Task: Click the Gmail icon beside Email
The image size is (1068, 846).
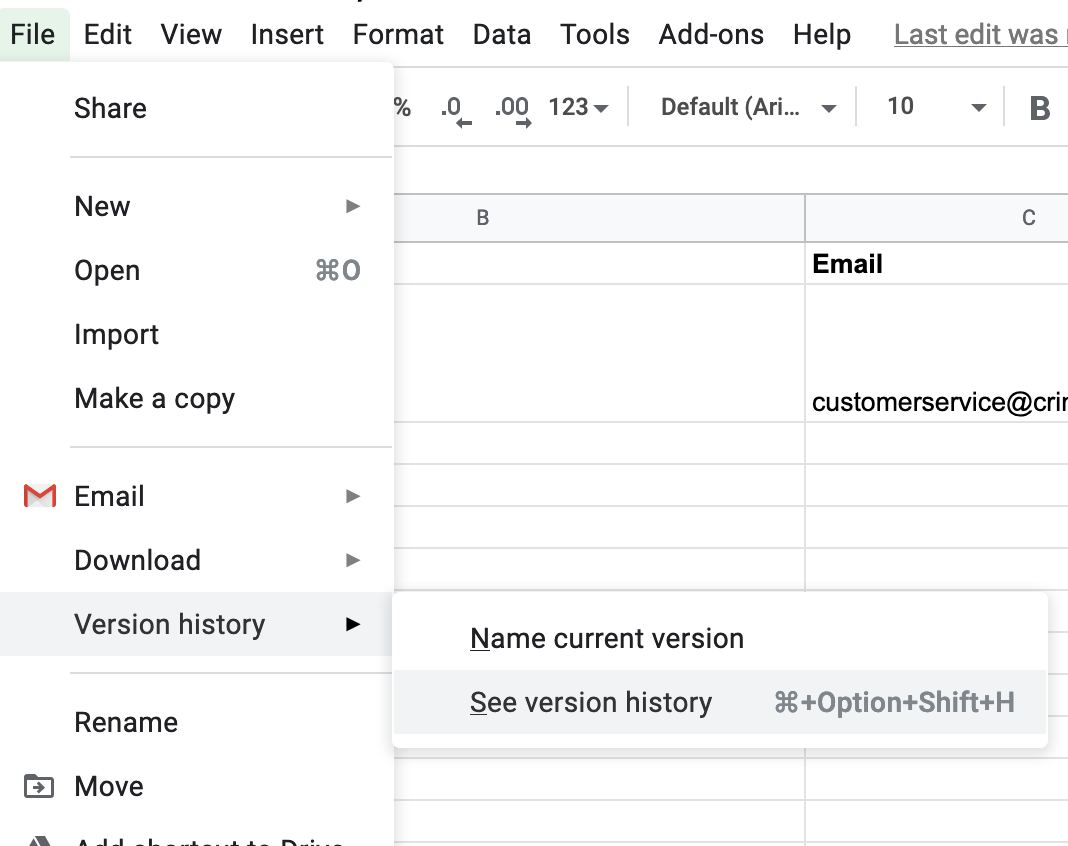Action: 39,496
